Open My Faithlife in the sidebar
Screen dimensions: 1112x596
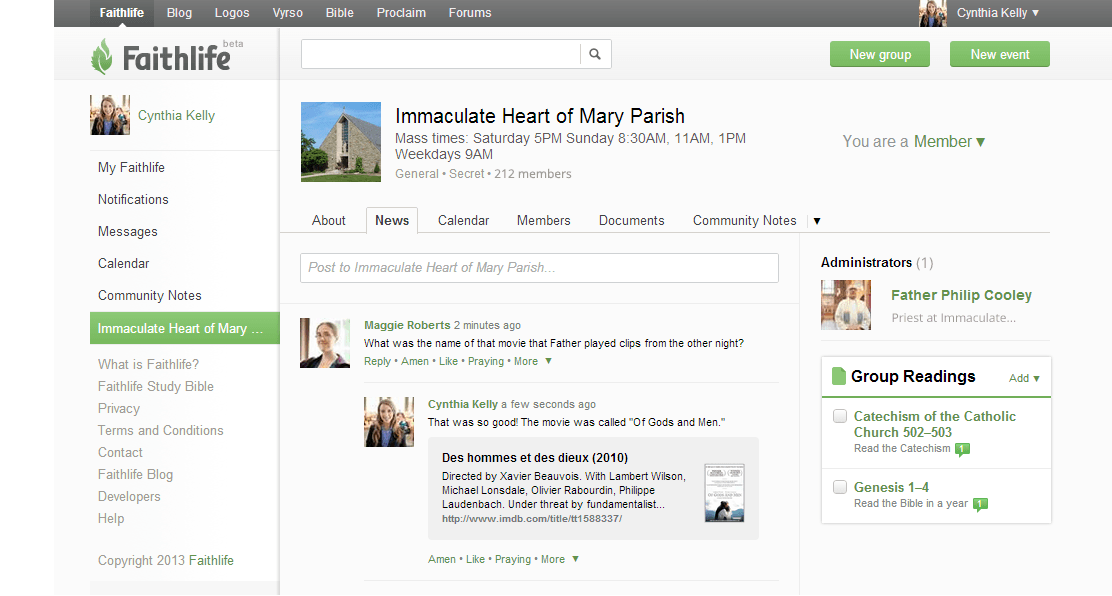[x=131, y=167]
